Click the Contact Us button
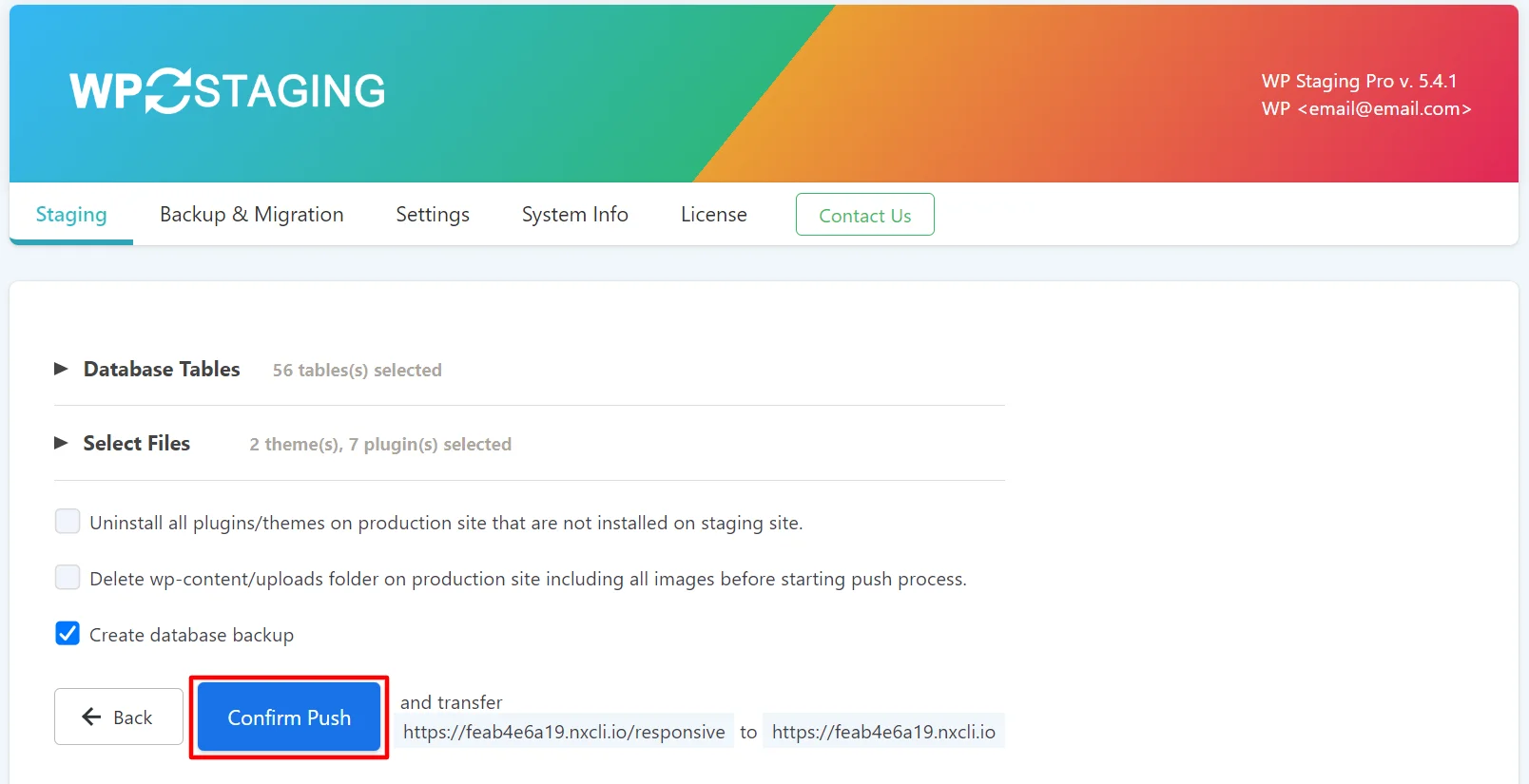Viewport: 1529px width, 784px height. point(865,215)
